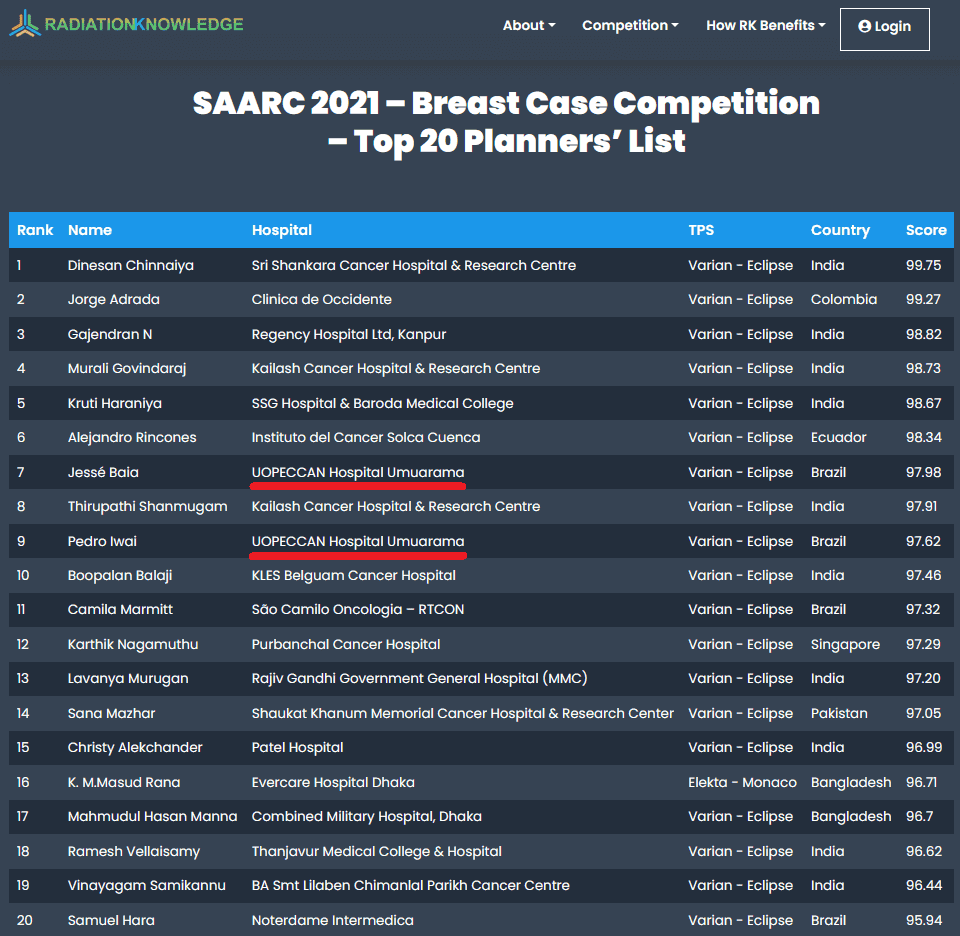Click the Name column header
Screen dimensions: 960x936
pos(90,230)
